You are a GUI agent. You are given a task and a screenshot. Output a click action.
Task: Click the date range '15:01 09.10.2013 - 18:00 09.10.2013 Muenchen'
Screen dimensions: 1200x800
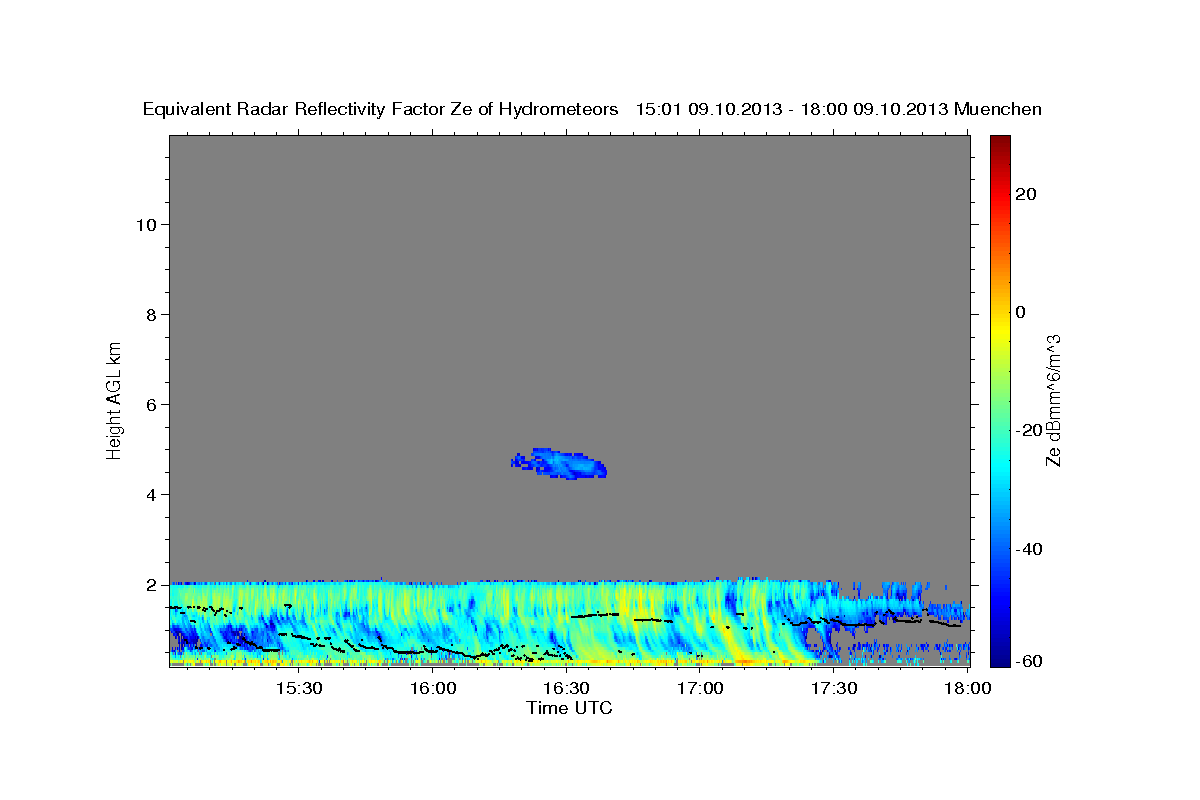click(x=839, y=110)
